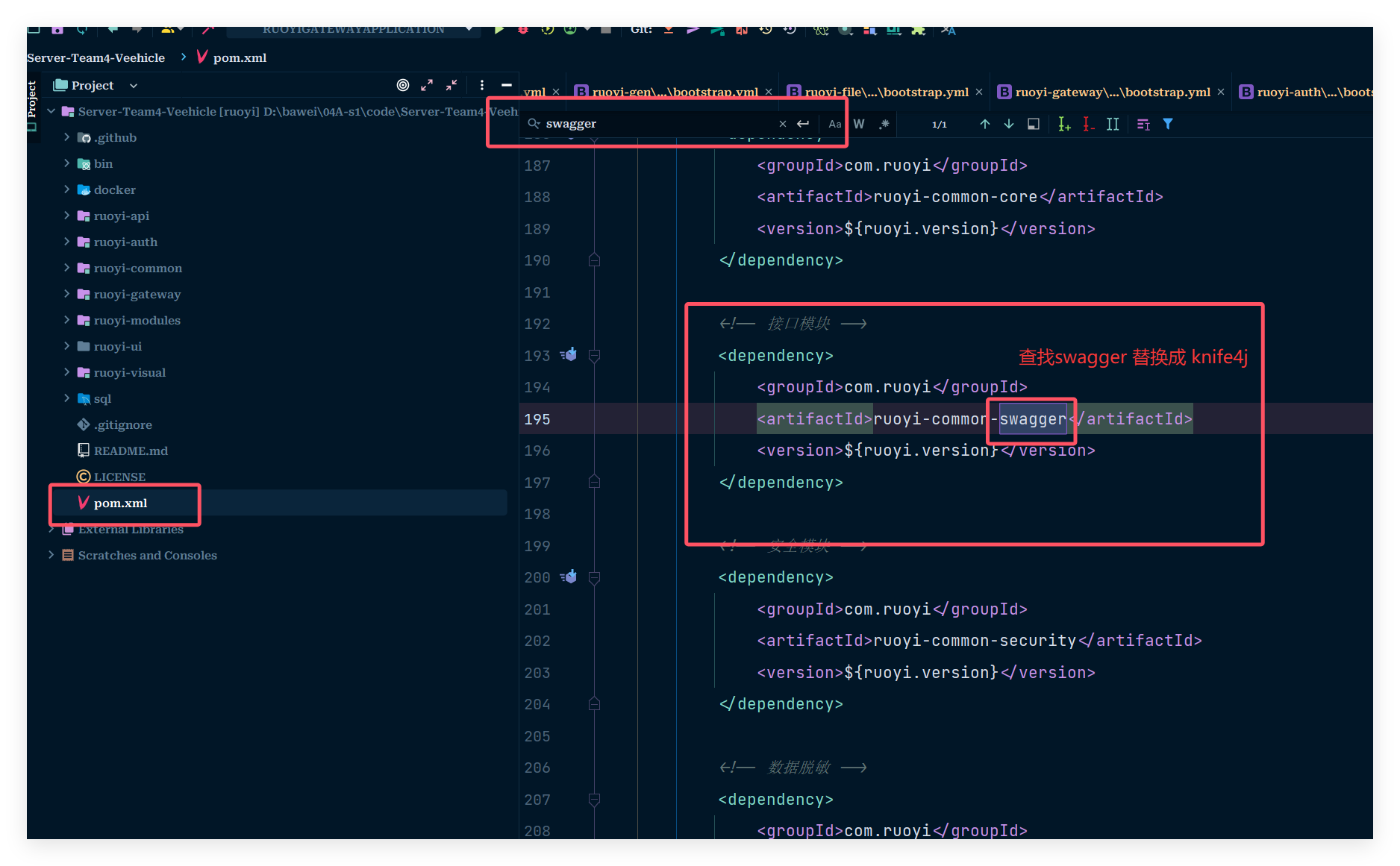Jump to the previous search occurrence
The height and width of the screenshot is (866, 1400).
point(984,124)
